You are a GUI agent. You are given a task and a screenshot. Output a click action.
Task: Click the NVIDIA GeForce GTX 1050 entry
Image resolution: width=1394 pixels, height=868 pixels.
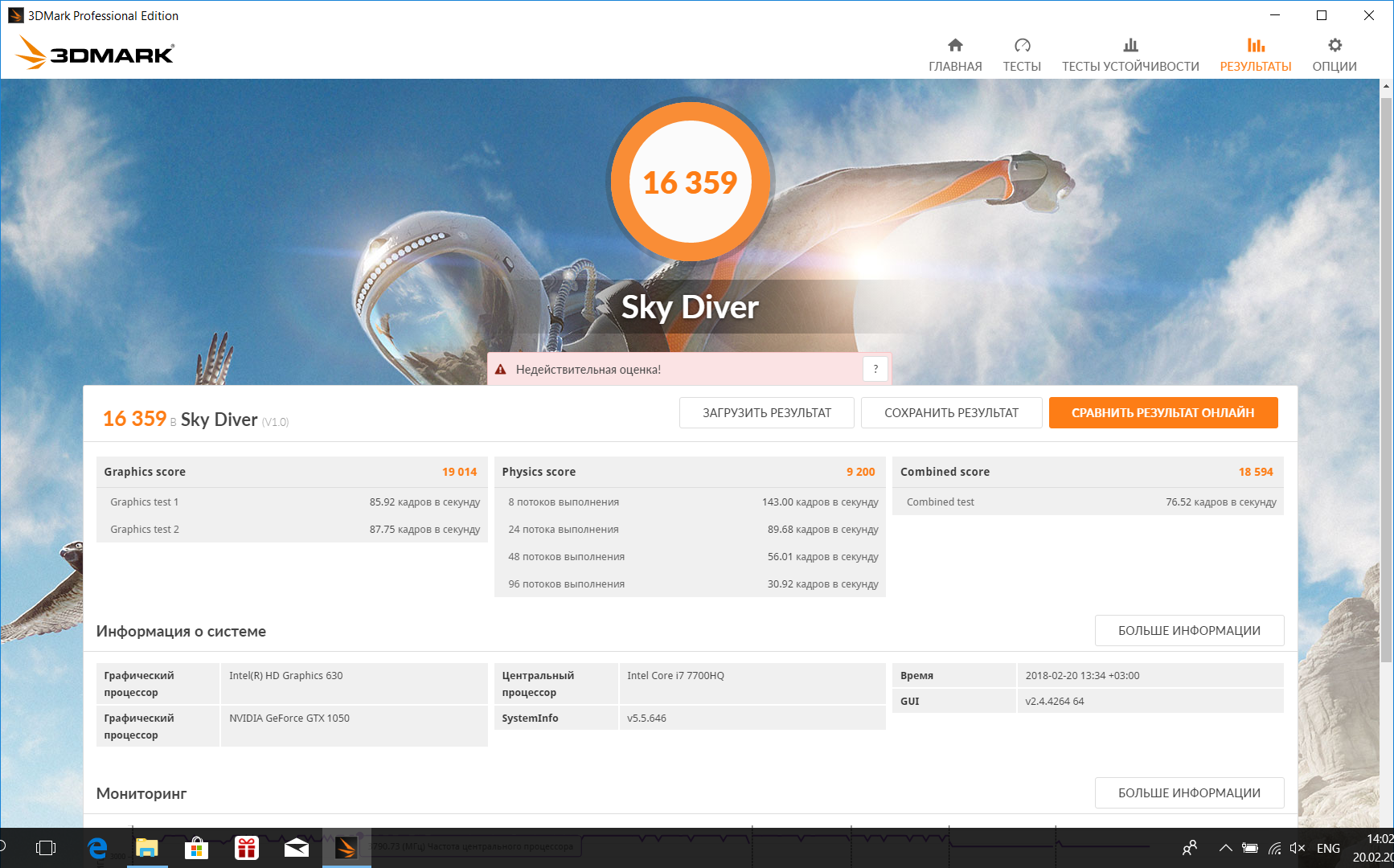click(x=289, y=719)
